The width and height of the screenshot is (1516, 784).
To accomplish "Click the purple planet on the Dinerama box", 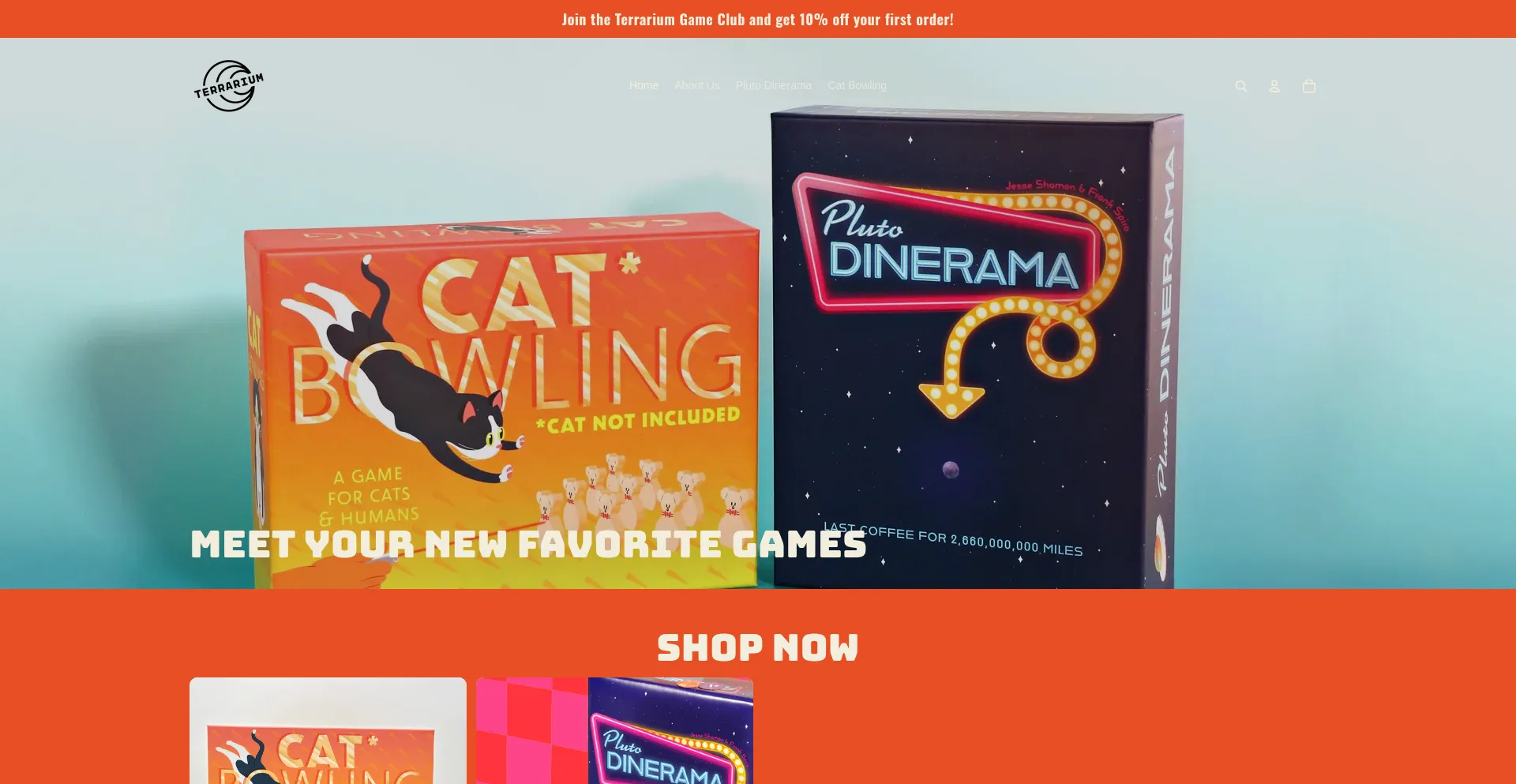I will [951, 470].
